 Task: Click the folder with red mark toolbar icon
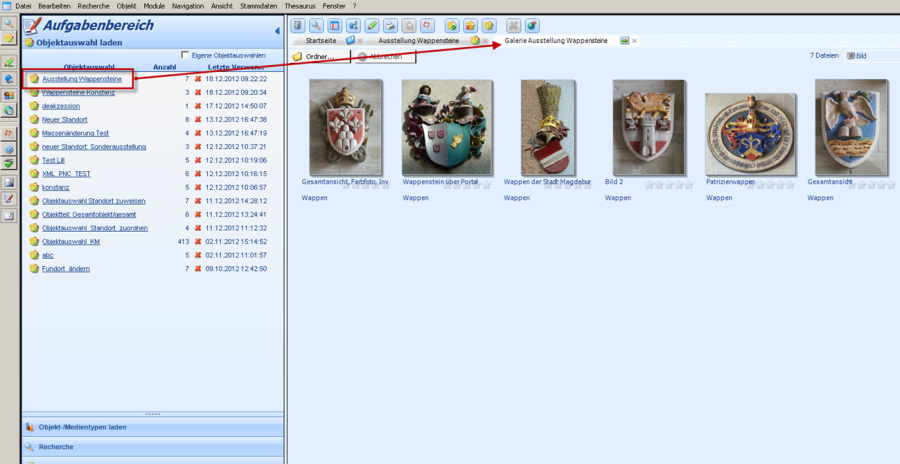coord(471,25)
